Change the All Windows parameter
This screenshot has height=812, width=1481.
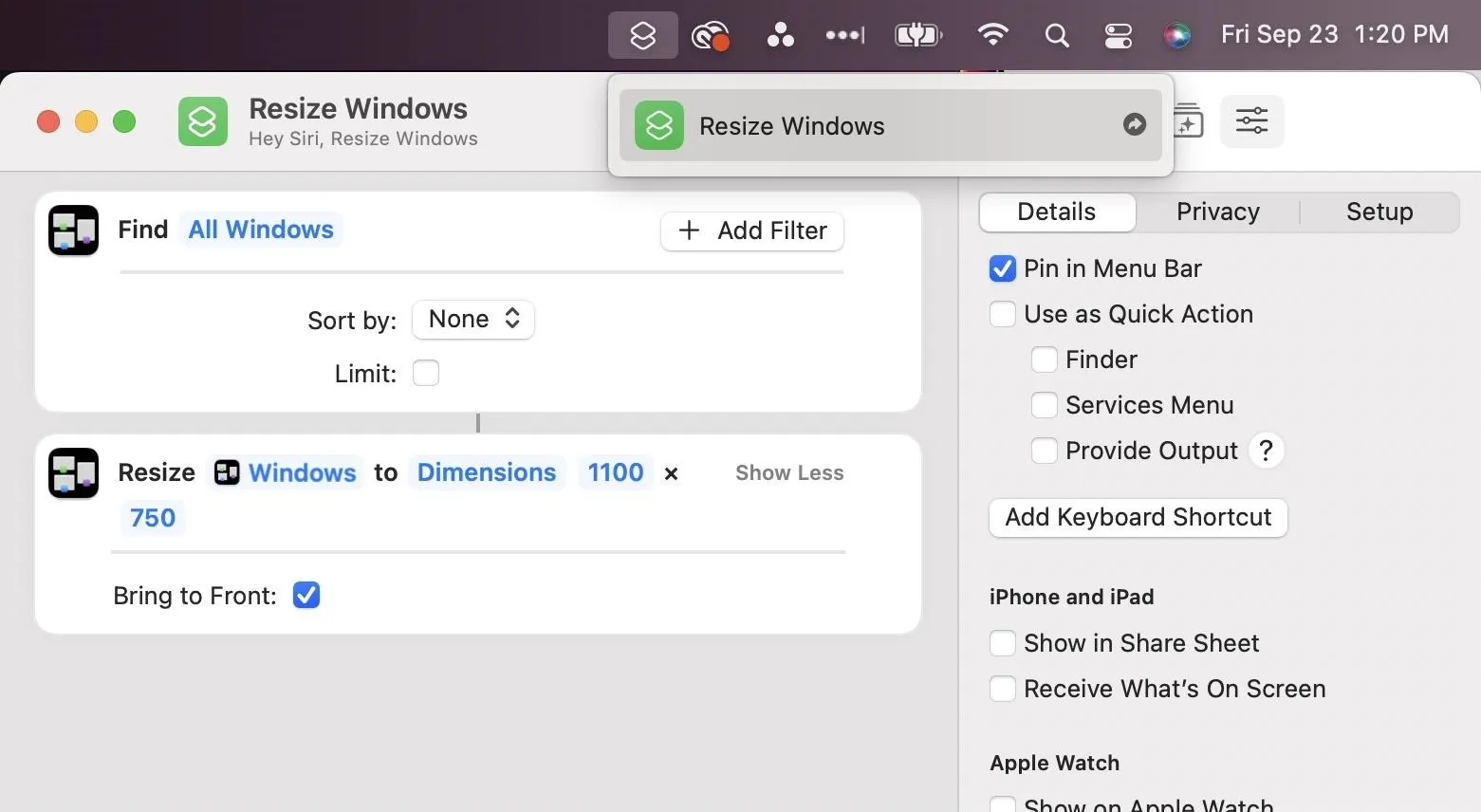261,230
